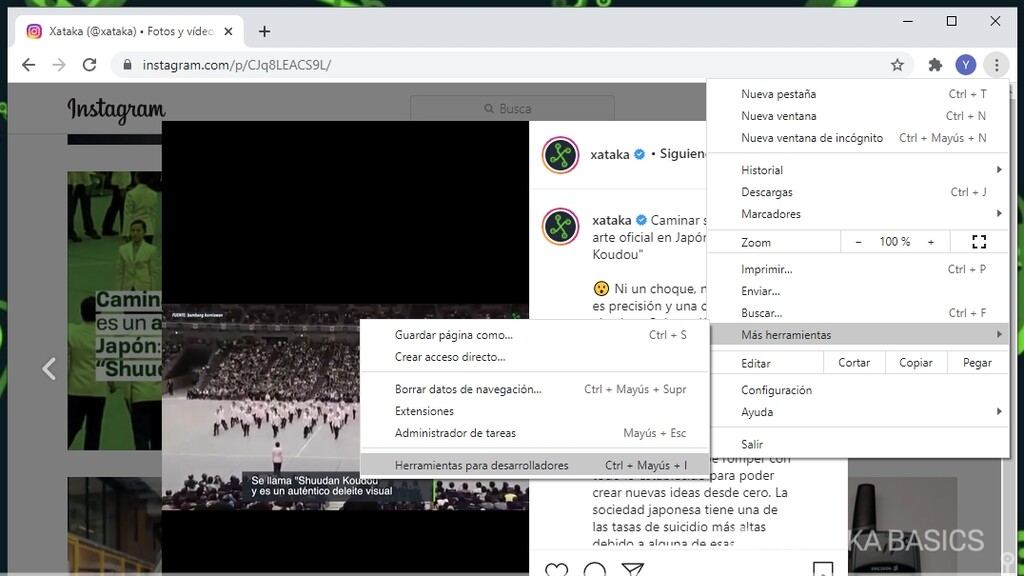
Task: Increase zoom with the plus button
Action: pyautogui.click(x=931, y=242)
